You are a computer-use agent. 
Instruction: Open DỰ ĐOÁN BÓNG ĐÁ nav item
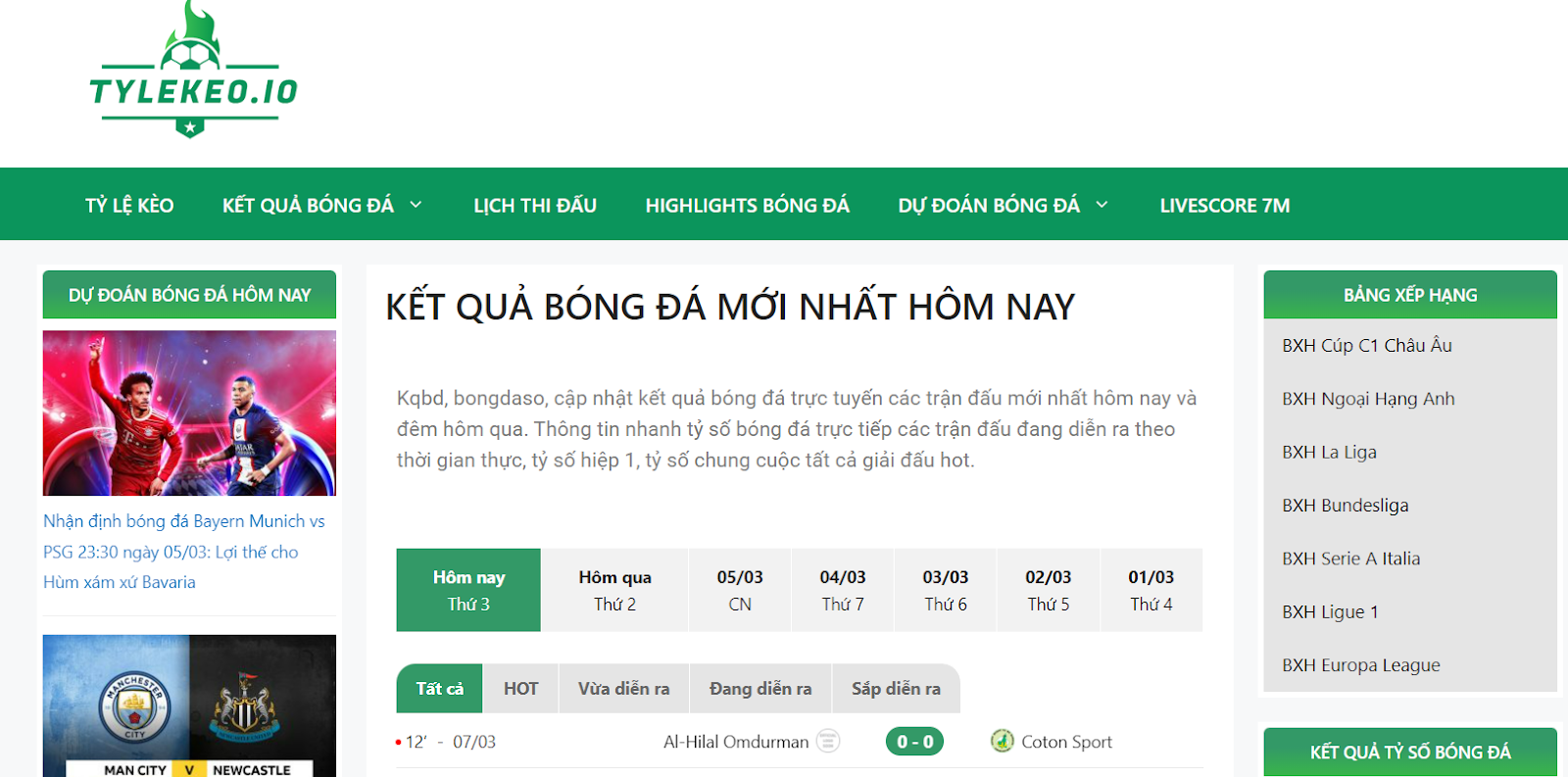[x=989, y=205]
